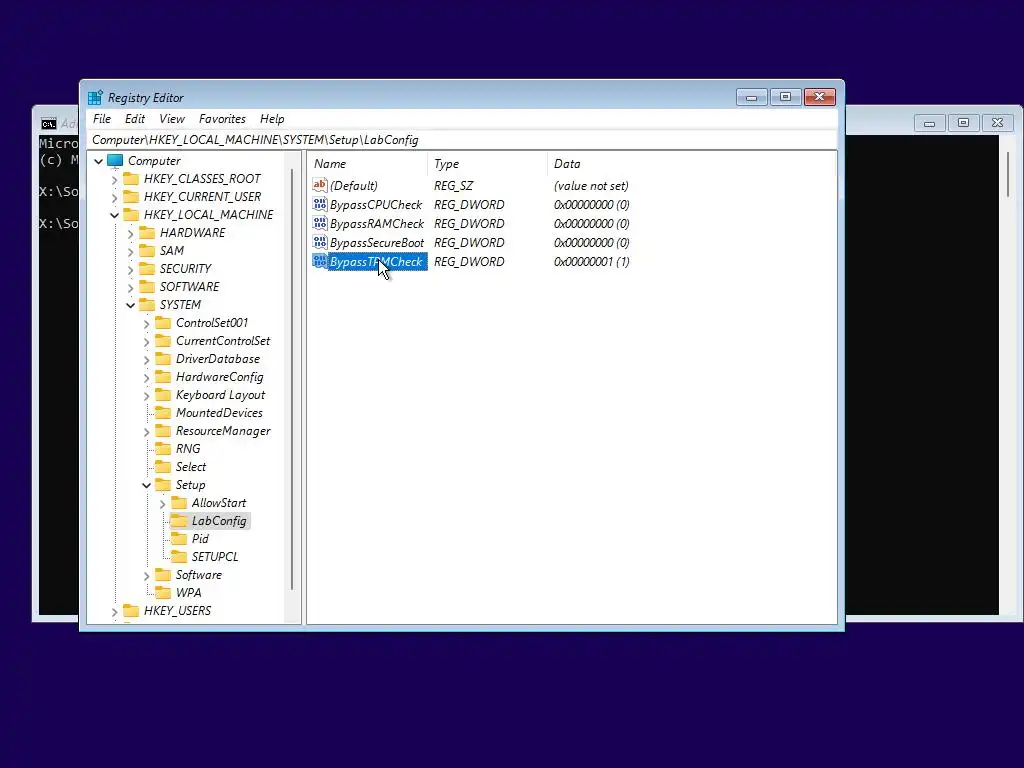
Task: Collapse the Setup key
Action: (146, 485)
